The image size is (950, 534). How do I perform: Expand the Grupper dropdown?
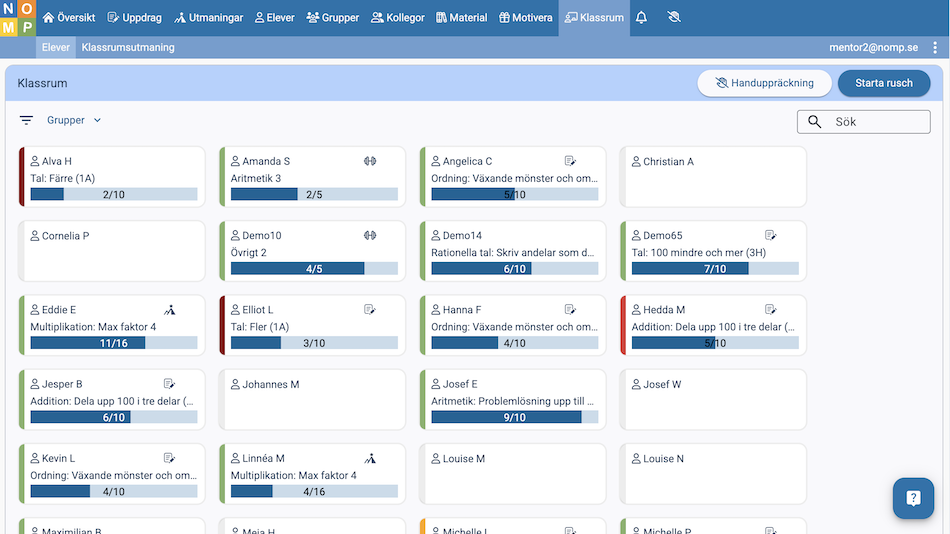pyautogui.click(x=74, y=120)
